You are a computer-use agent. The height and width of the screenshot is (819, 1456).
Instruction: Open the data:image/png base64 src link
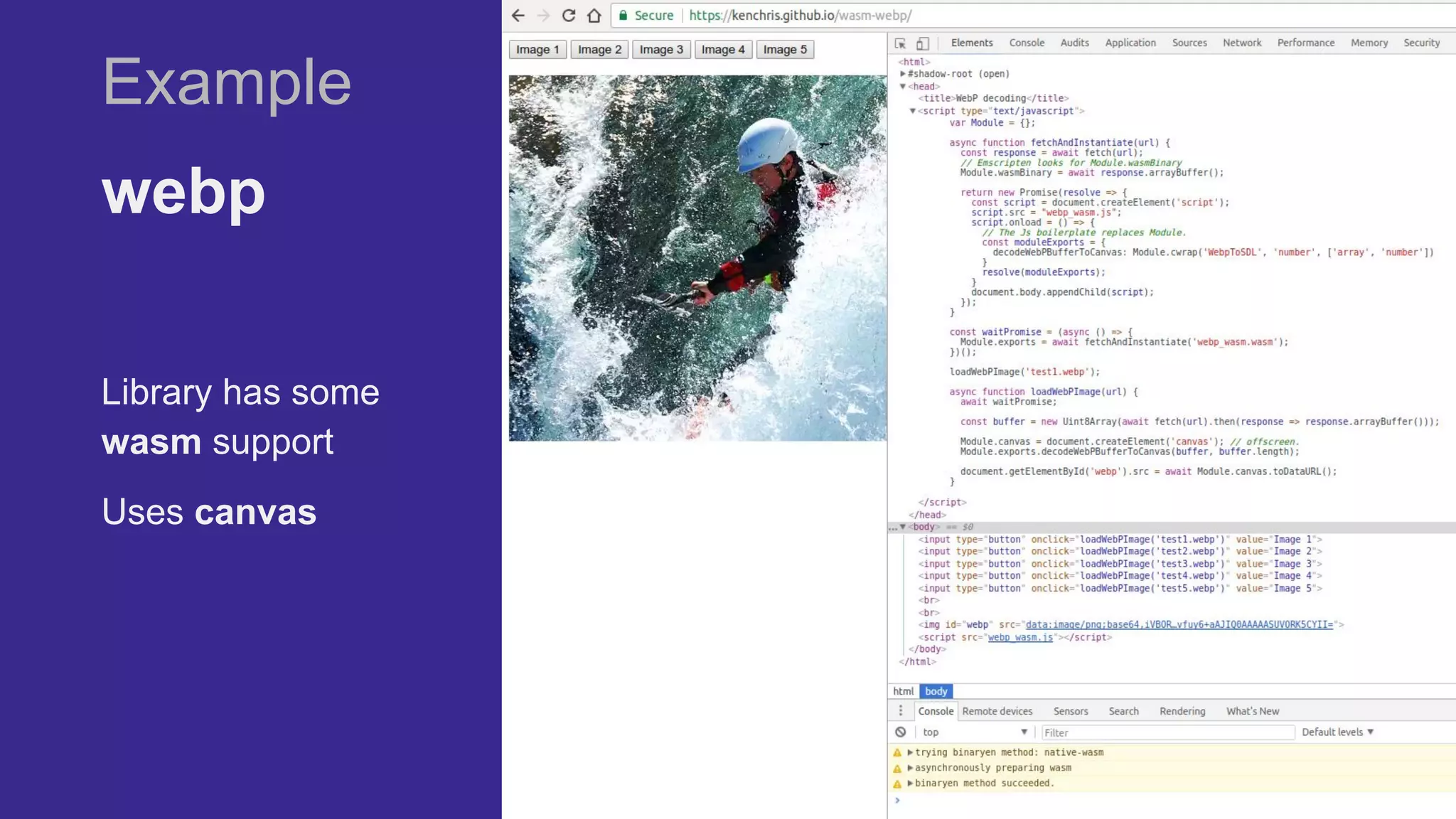pos(1179,625)
